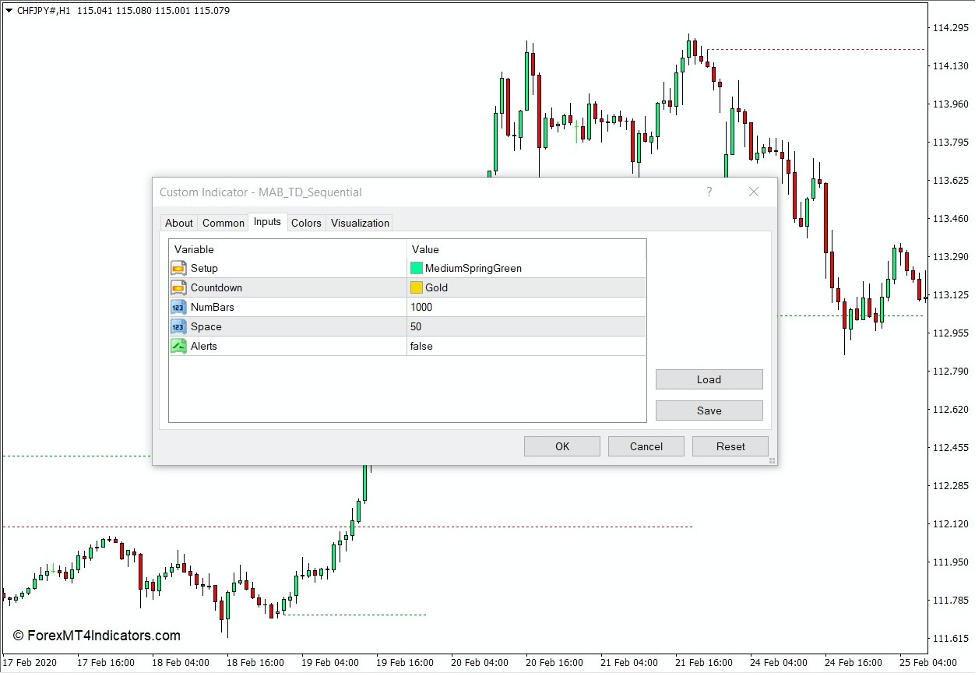977x675 pixels.
Task: Open the About tab
Action: pos(178,222)
